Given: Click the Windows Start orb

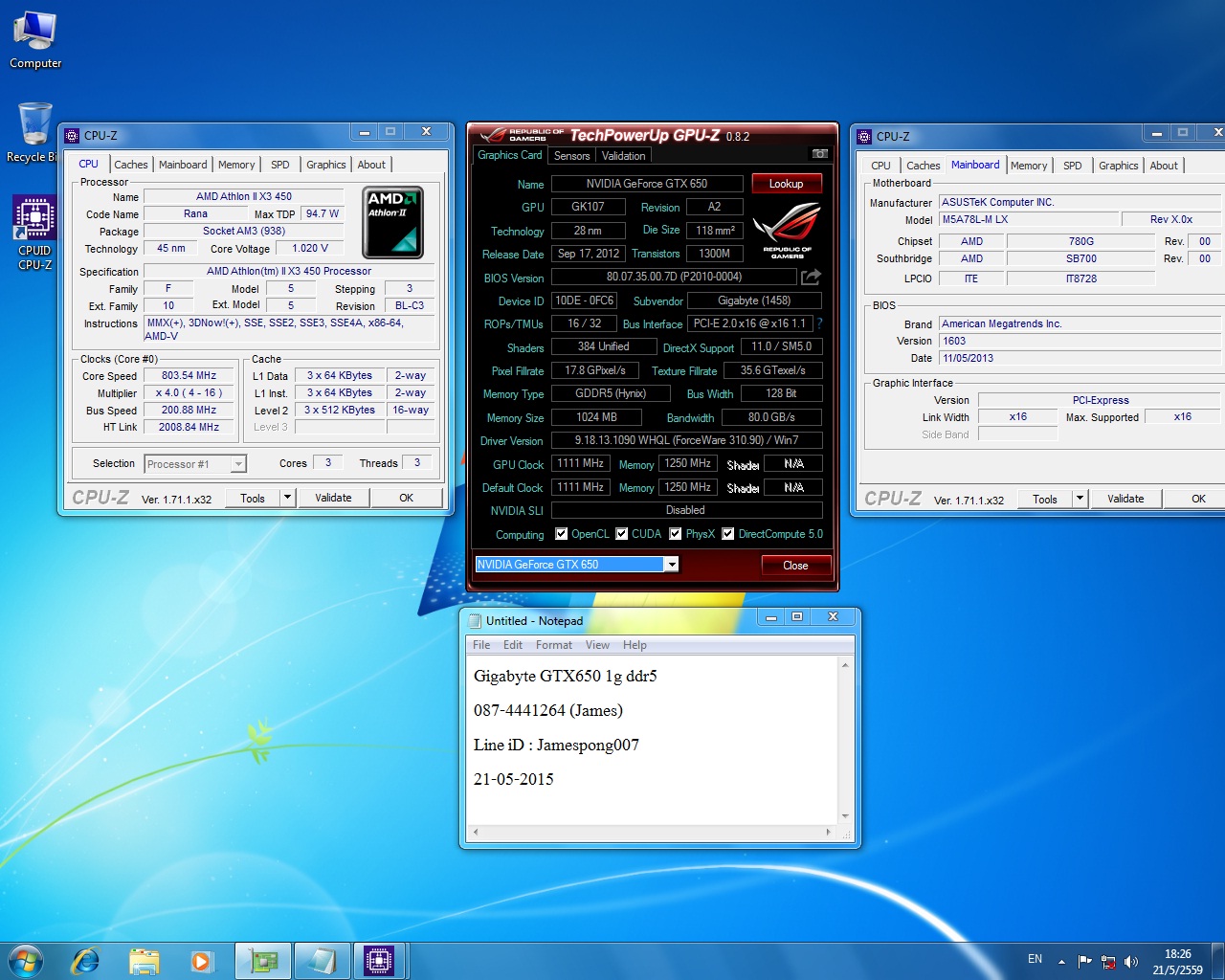Looking at the screenshot, I should coord(26,961).
